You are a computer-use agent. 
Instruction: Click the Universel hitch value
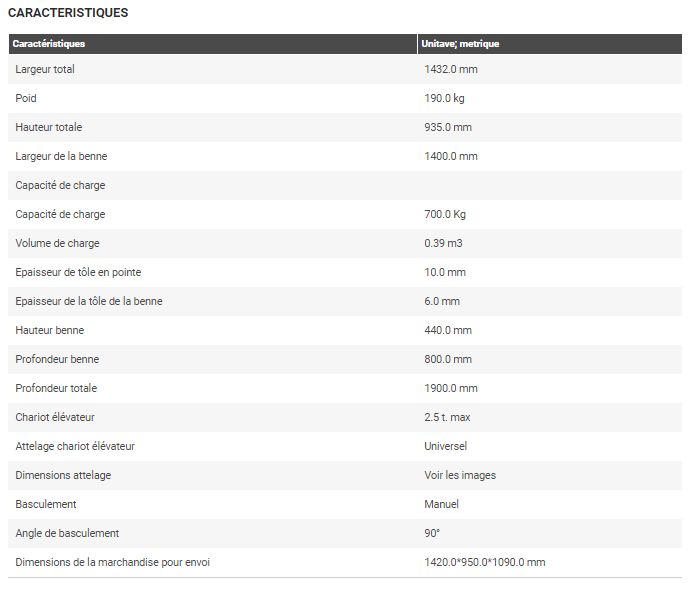click(445, 446)
